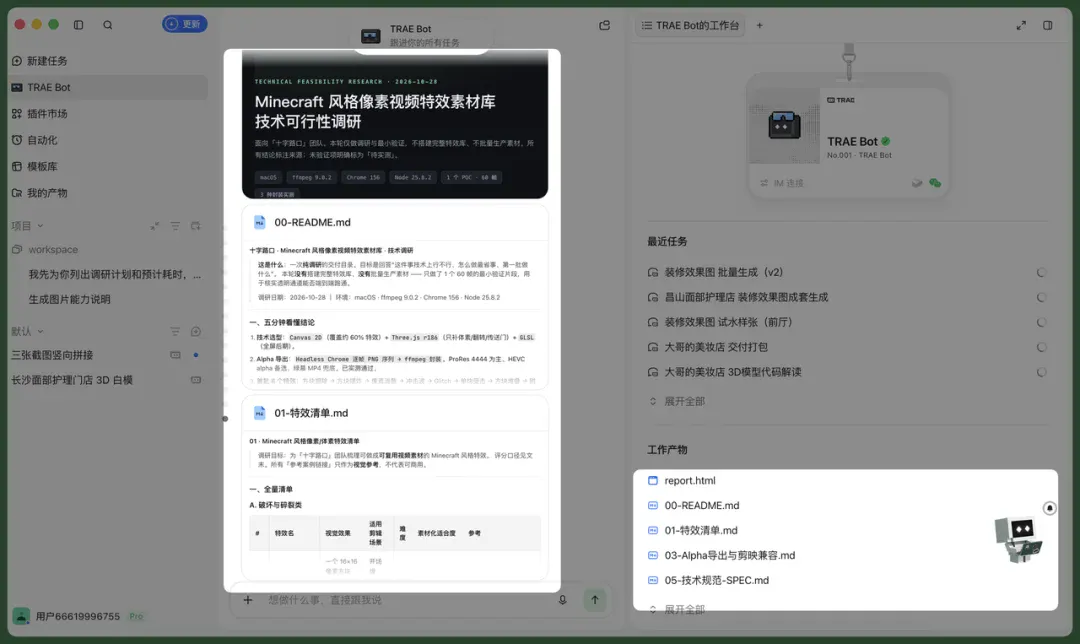
Task: Toggle the left sidebar panel icon
Action: pos(79,25)
